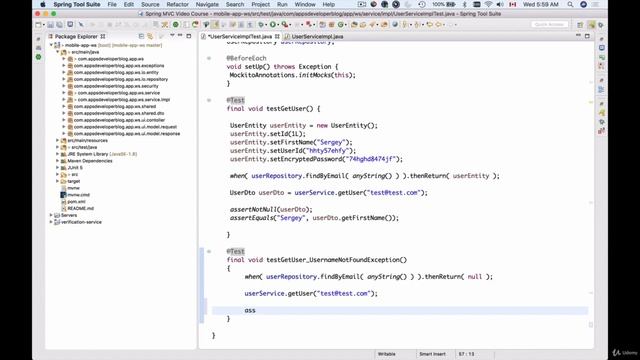This screenshot has width=640, height=360.
Task: Click the Save toolbar icon
Action: click(51, 25)
